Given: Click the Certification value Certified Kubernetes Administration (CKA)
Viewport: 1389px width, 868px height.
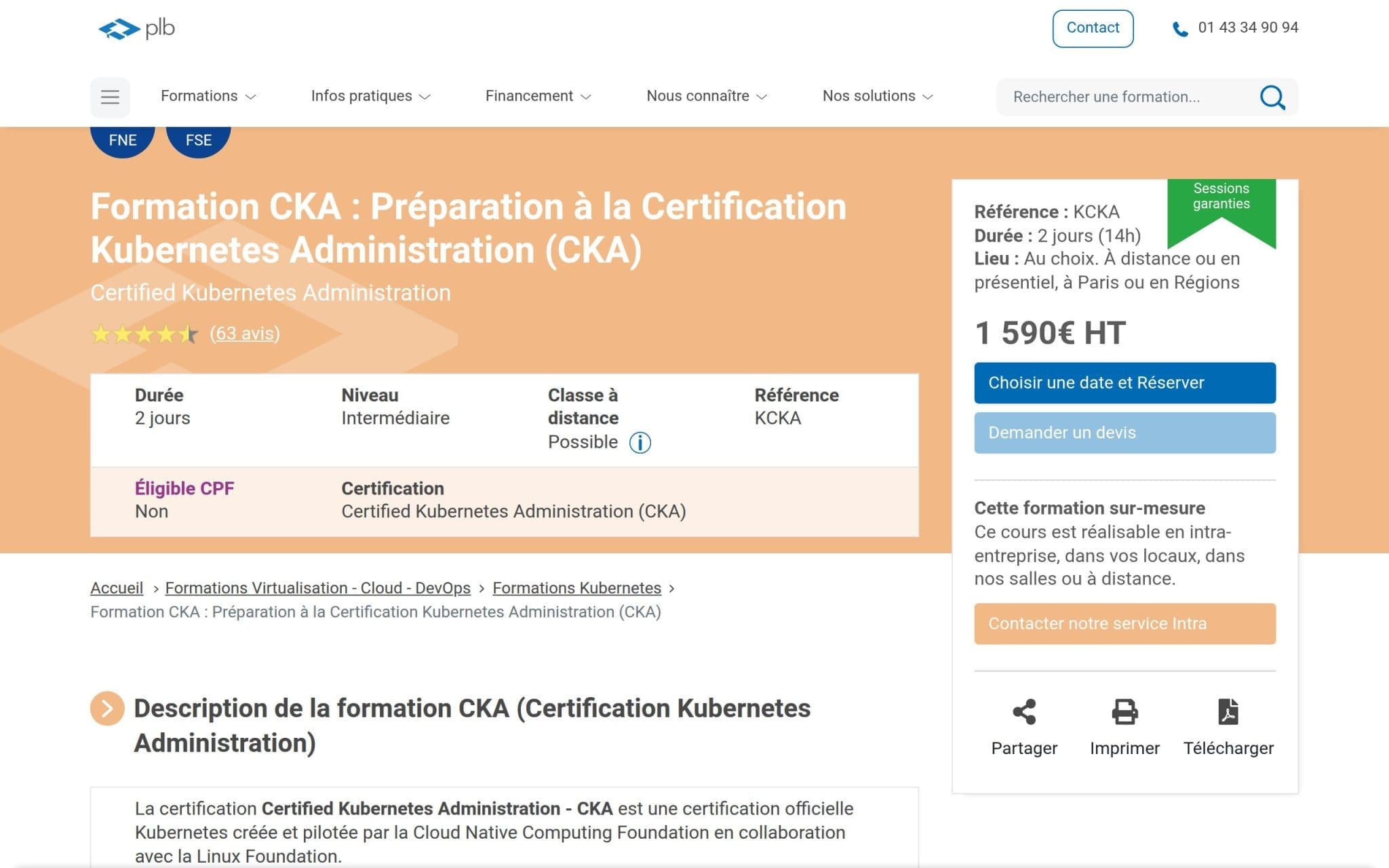Looking at the screenshot, I should click(x=513, y=511).
